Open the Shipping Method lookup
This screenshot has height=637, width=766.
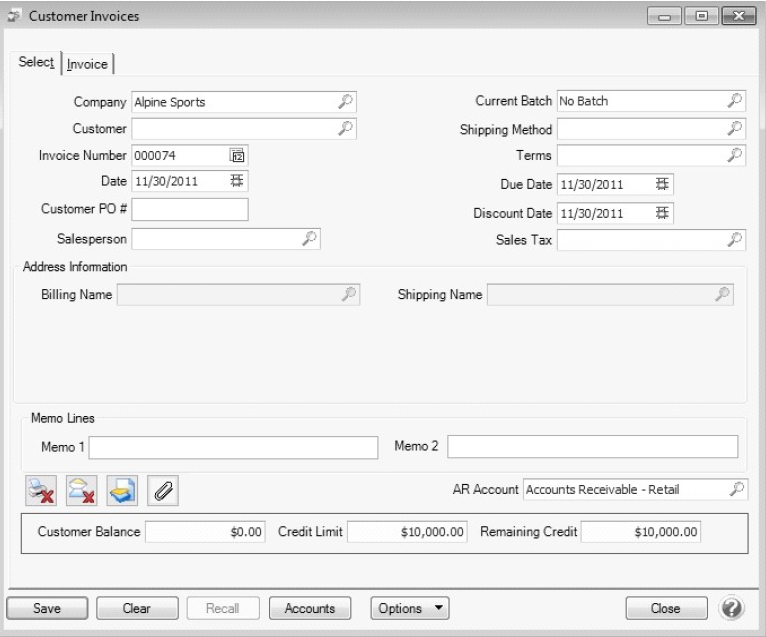click(735, 128)
